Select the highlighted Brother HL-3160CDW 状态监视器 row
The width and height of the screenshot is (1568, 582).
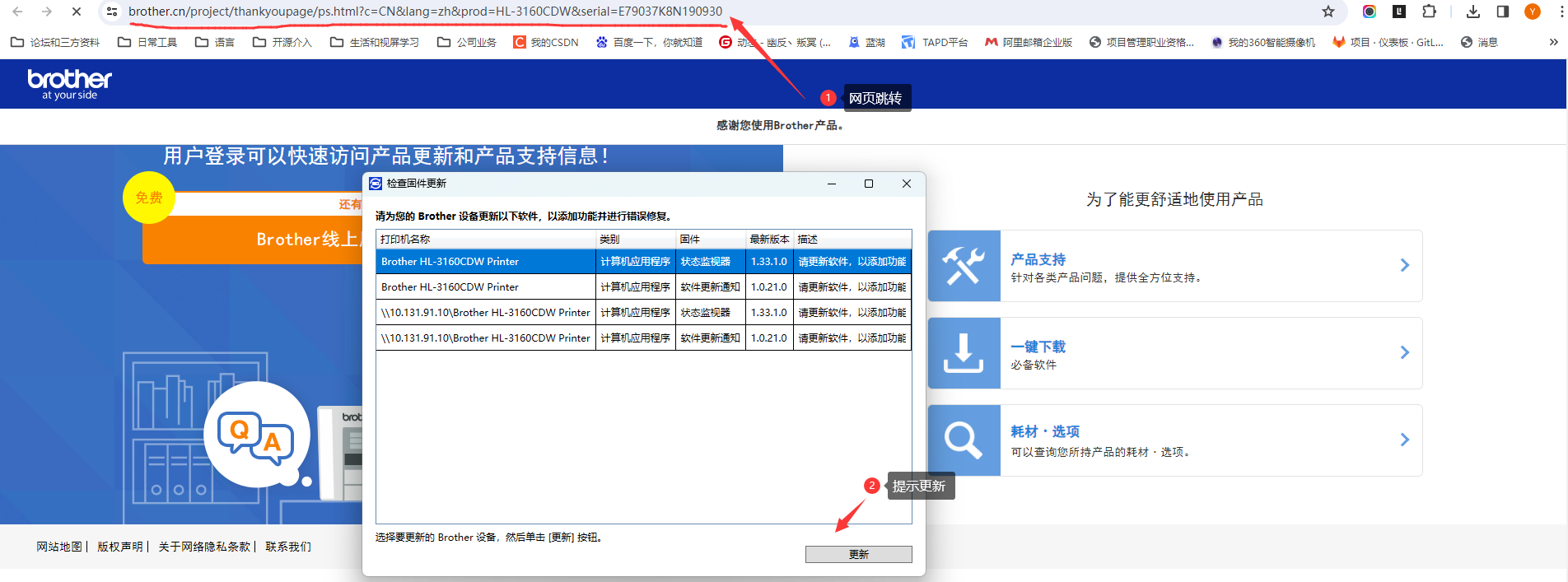(644, 261)
